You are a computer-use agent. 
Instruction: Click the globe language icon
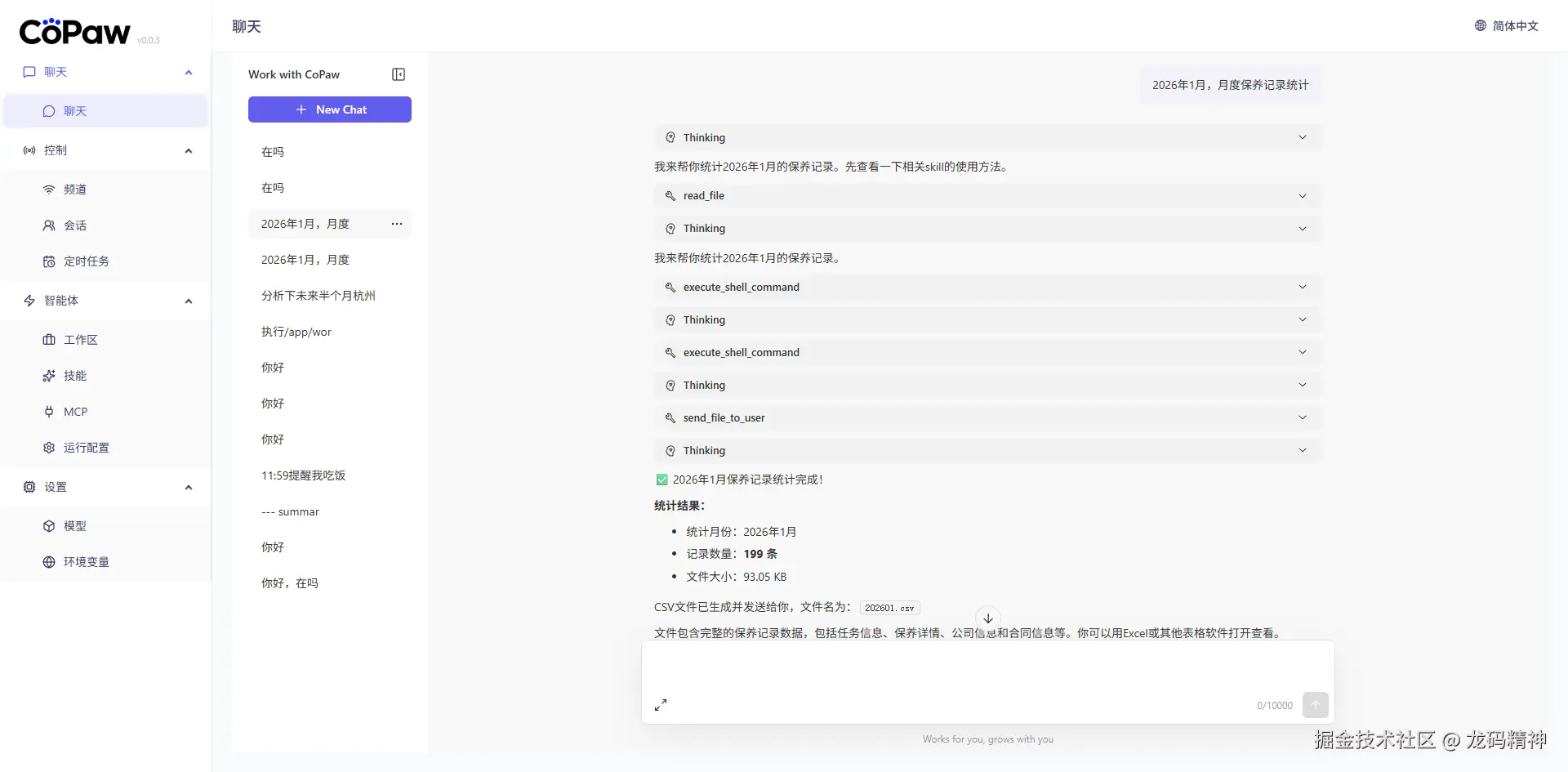coord(1481,26)
